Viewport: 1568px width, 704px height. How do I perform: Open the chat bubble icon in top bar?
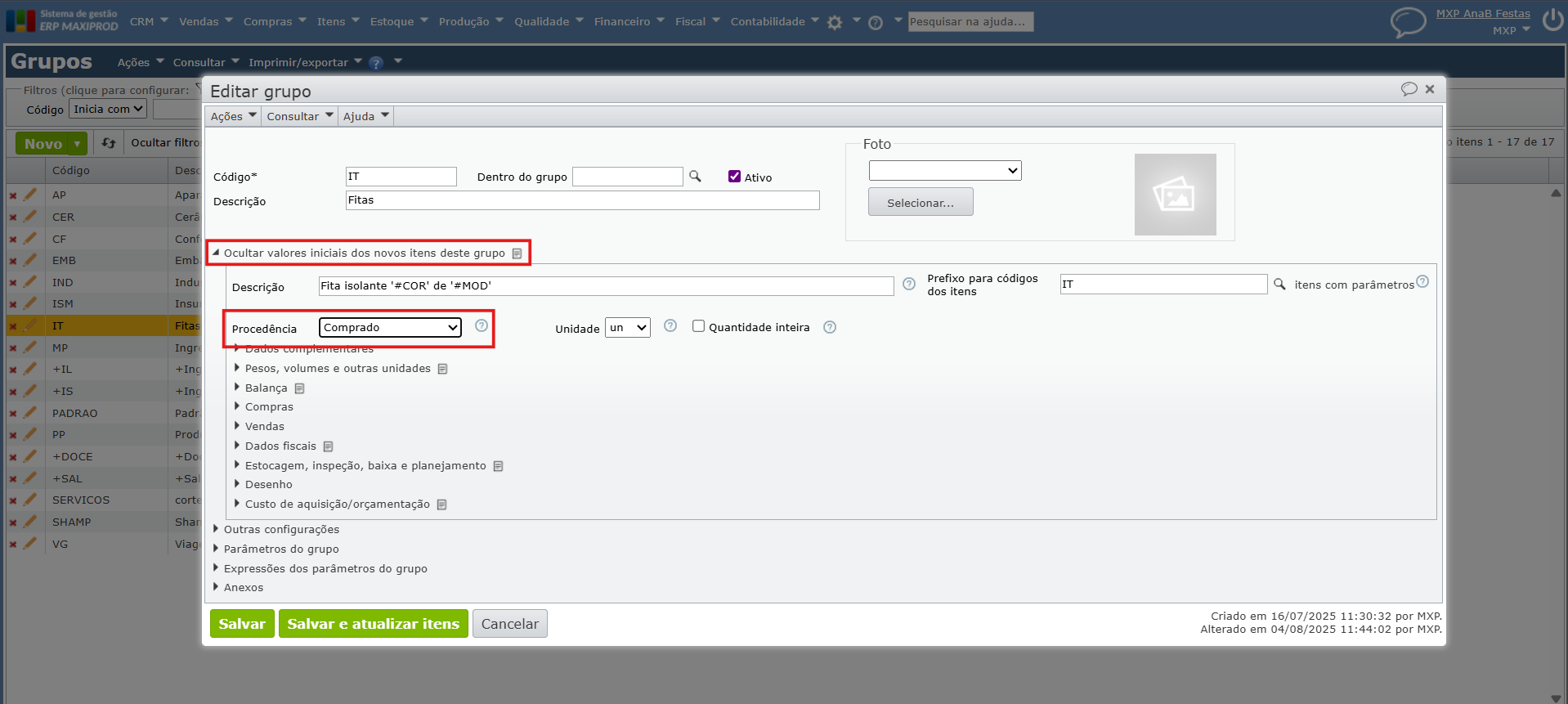pyautogui.click(x=1408, y=22)
